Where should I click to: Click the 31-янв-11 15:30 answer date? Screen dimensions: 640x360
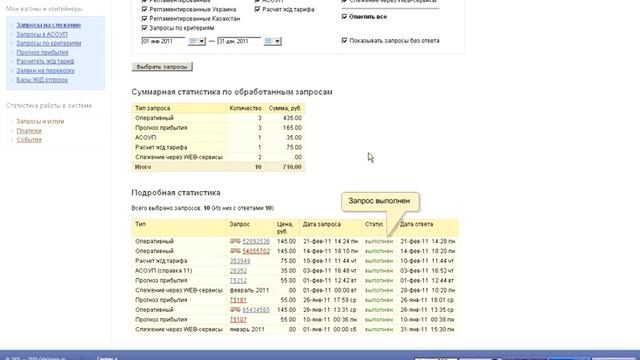click(x=427, y=329)
